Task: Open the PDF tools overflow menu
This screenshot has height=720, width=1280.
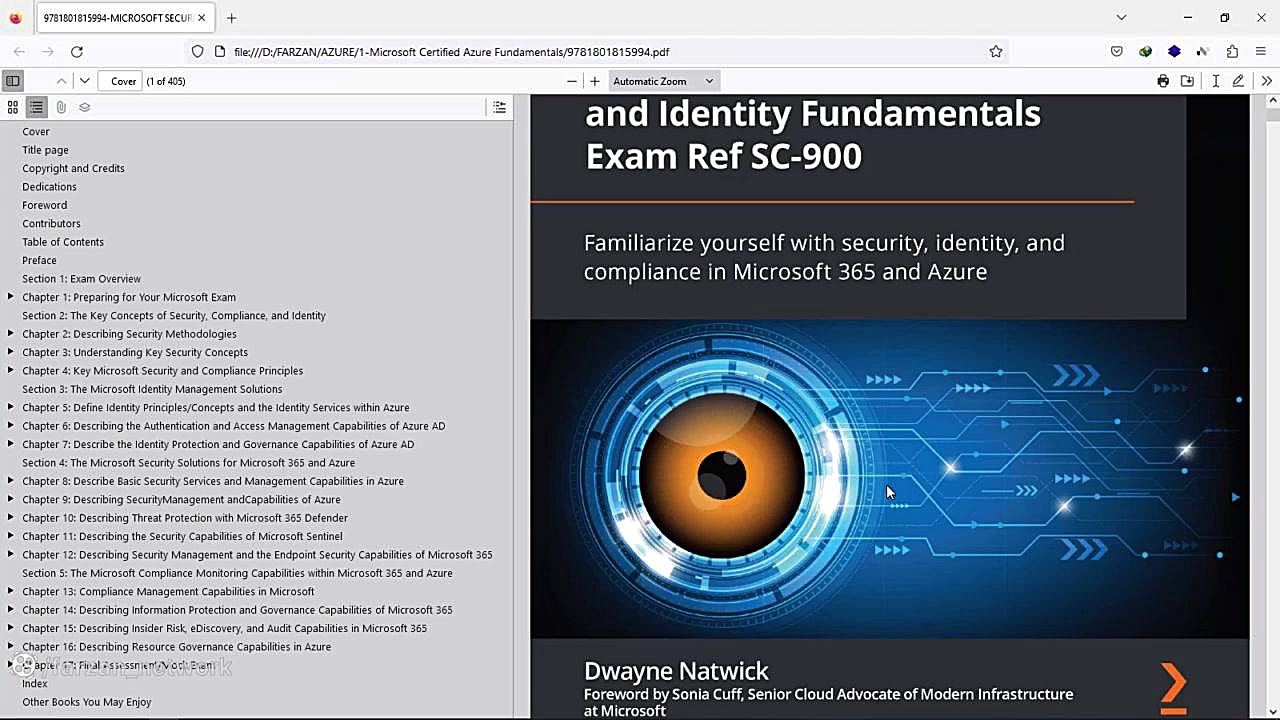Action: 1266,81
